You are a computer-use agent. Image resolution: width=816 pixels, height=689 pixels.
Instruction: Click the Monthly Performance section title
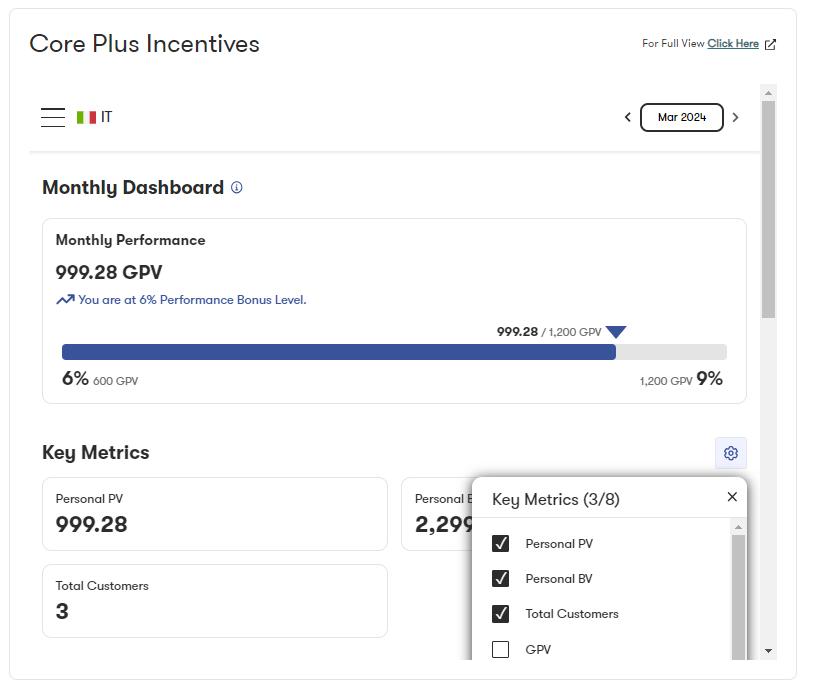(130, 240)
